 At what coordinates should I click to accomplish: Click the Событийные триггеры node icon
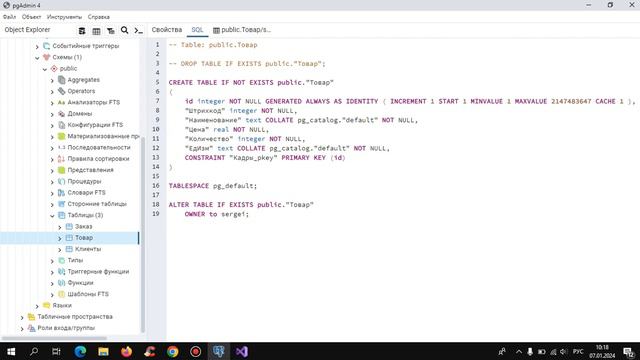(x=47, y=46)
